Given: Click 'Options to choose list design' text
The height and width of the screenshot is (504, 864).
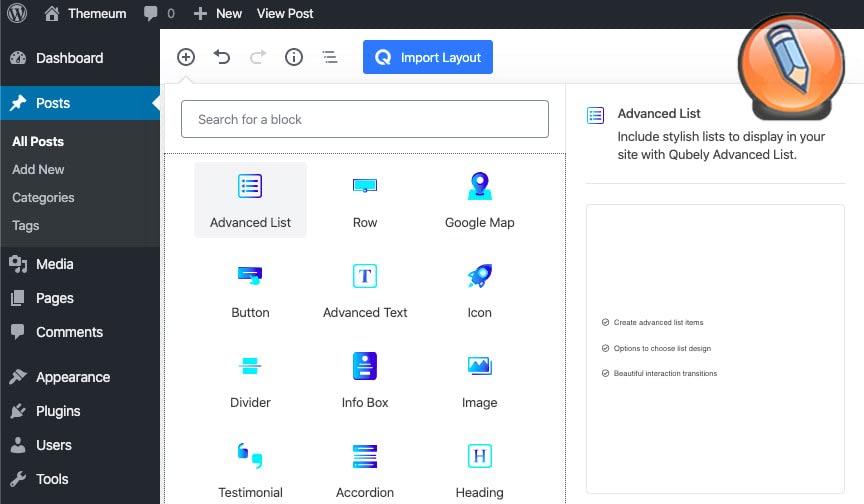Looking at the screenshot, I should coord(662,348).
